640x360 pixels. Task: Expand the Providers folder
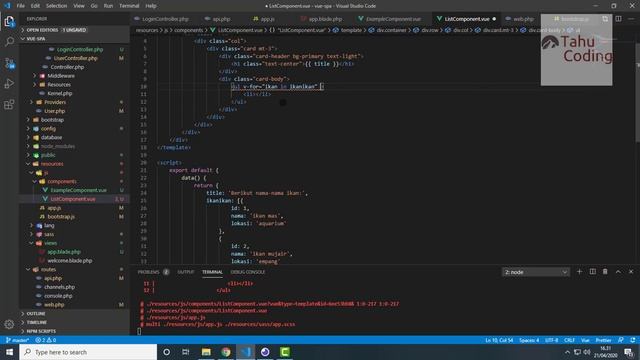pyautogui.click(x=55, y=102)
